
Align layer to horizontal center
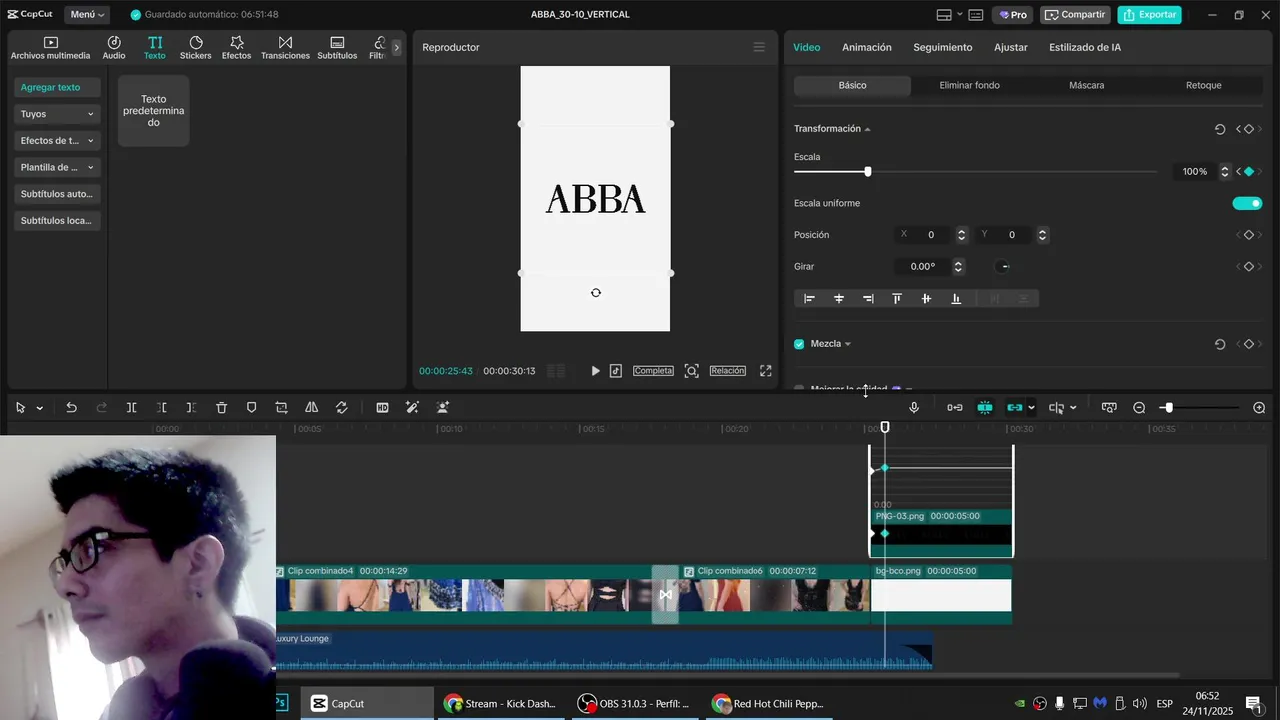pos(839,299)
